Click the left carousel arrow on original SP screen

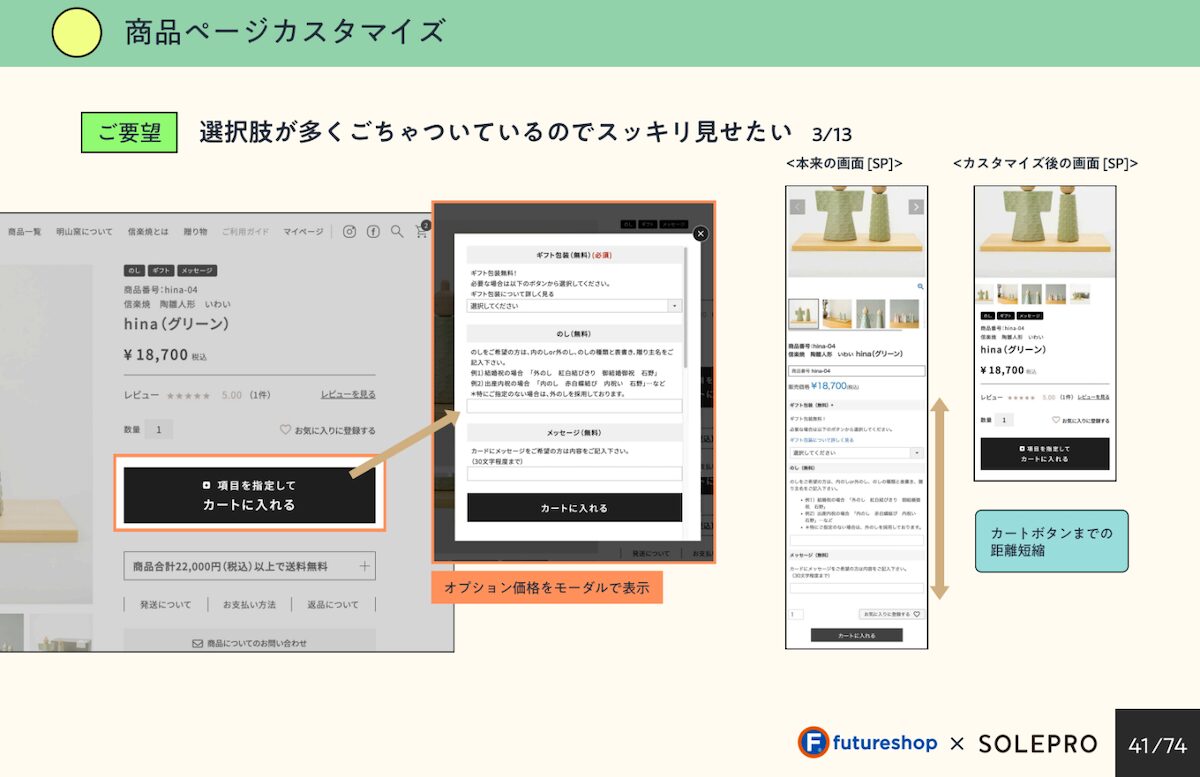tap(798, 207)
